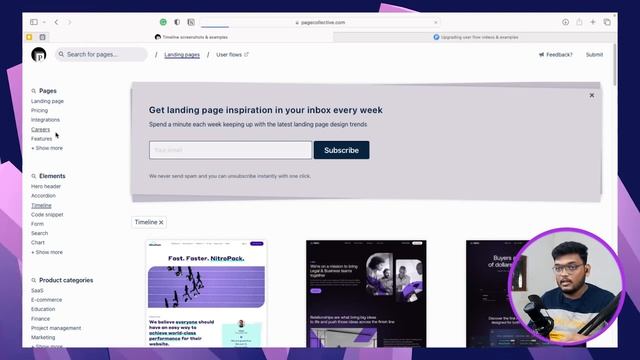Open the User flows external link

coord(232,55)
